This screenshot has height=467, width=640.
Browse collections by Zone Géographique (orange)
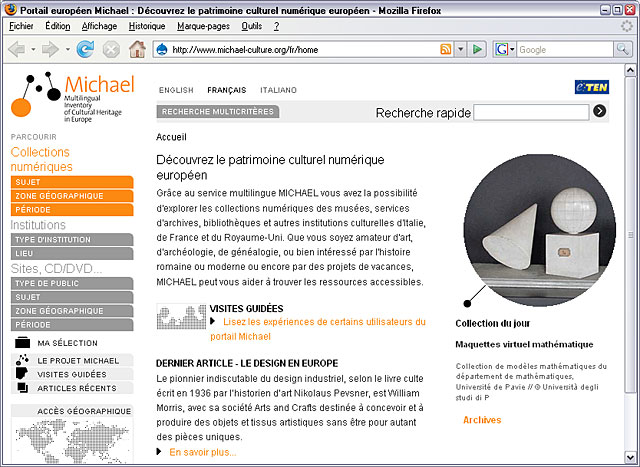pos(72,196)
